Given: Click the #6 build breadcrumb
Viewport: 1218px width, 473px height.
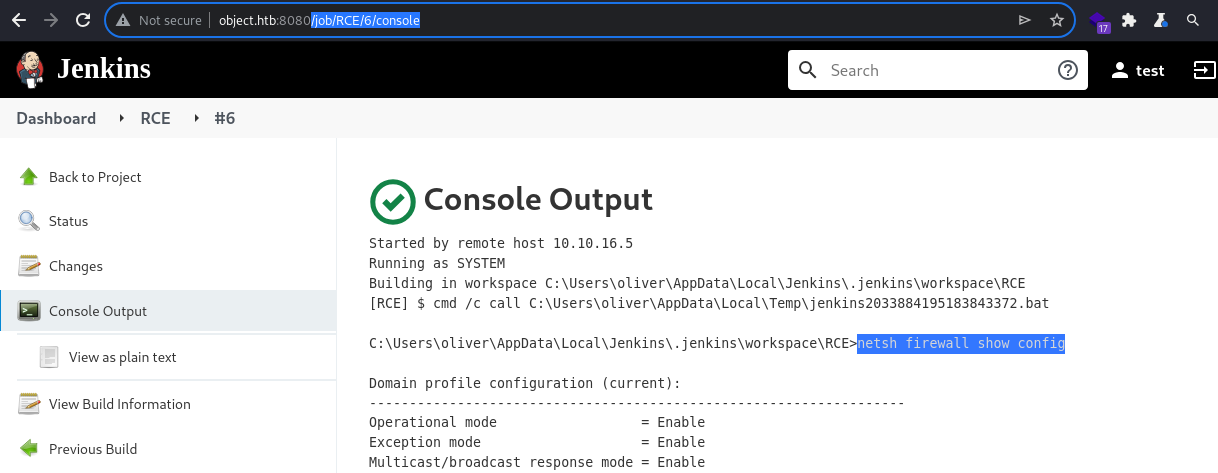Looking at the screenshot, I should point(225,118).
